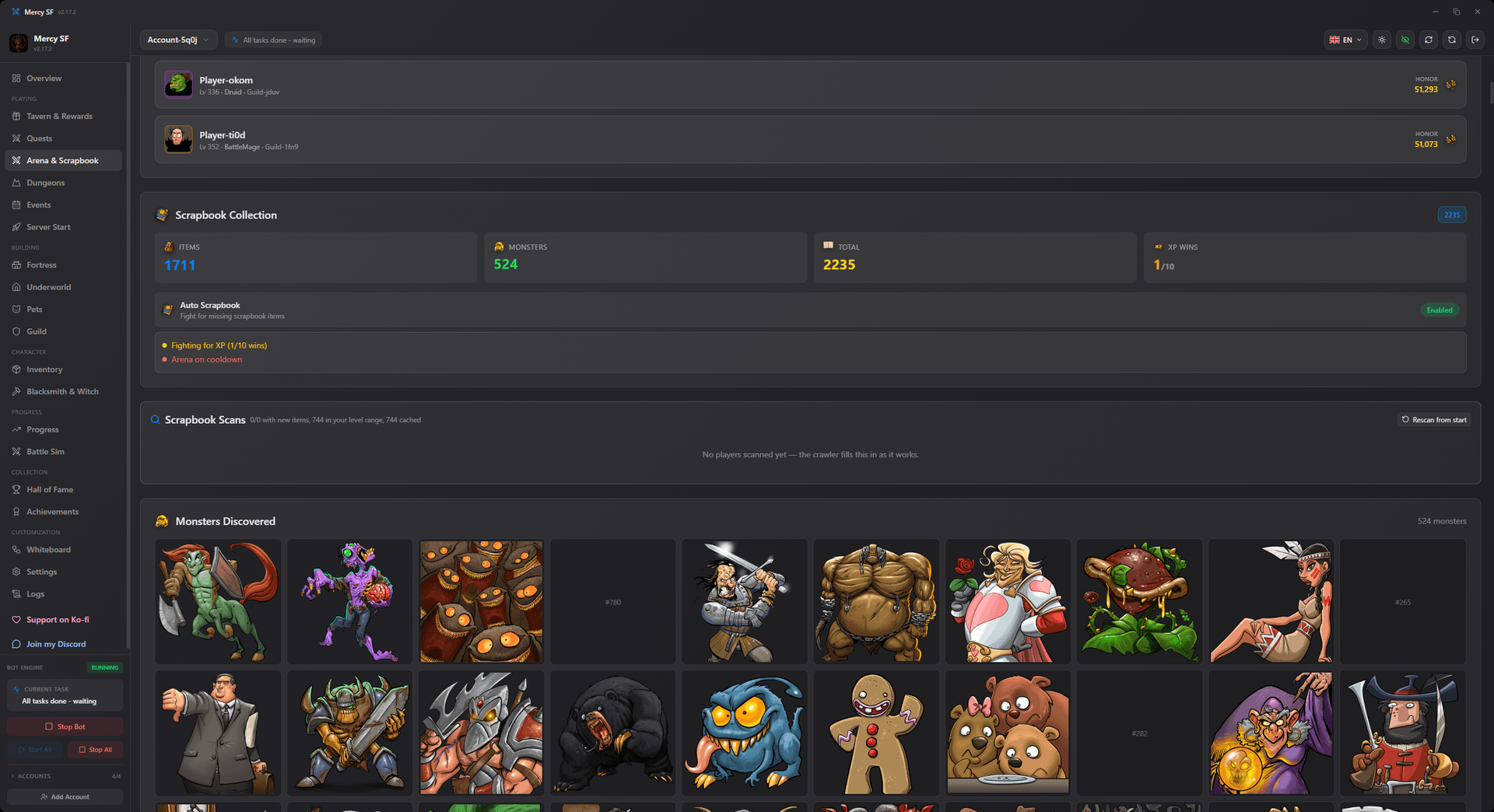Expand the Accounts list in sidebar
This screenshot has width=1494, height=812.
click(x=65, y=776)
